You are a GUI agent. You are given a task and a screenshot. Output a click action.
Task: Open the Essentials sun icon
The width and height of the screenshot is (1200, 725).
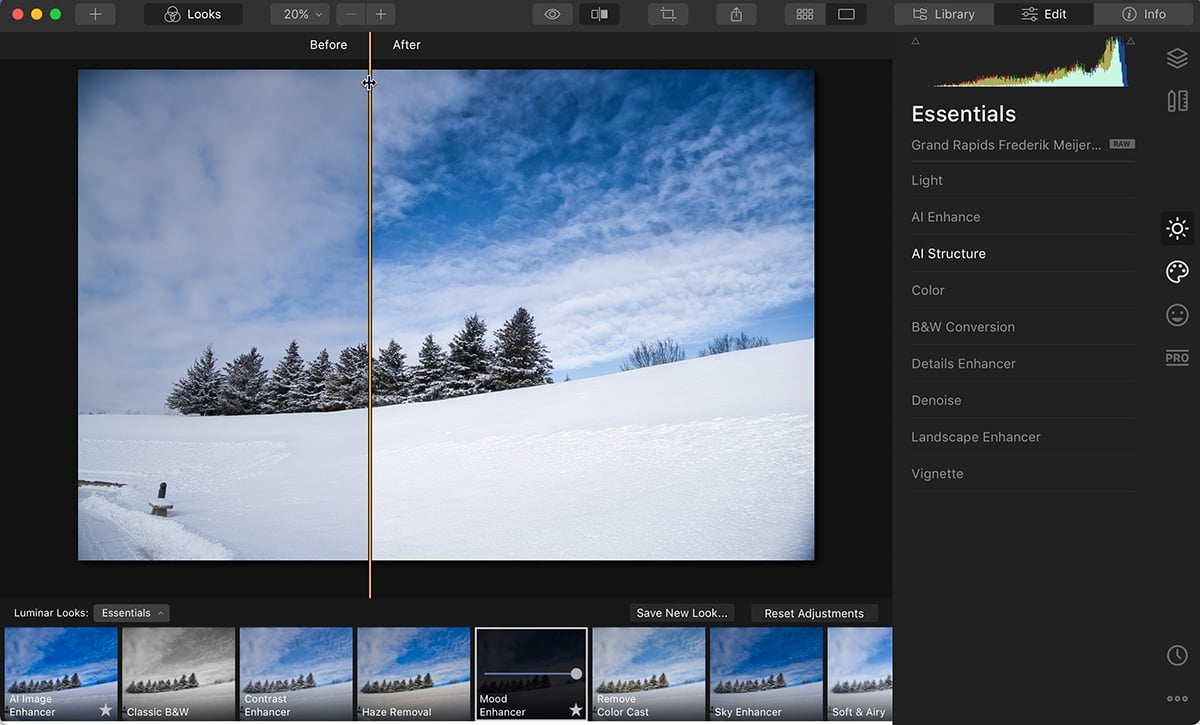tap(1176, 228)
